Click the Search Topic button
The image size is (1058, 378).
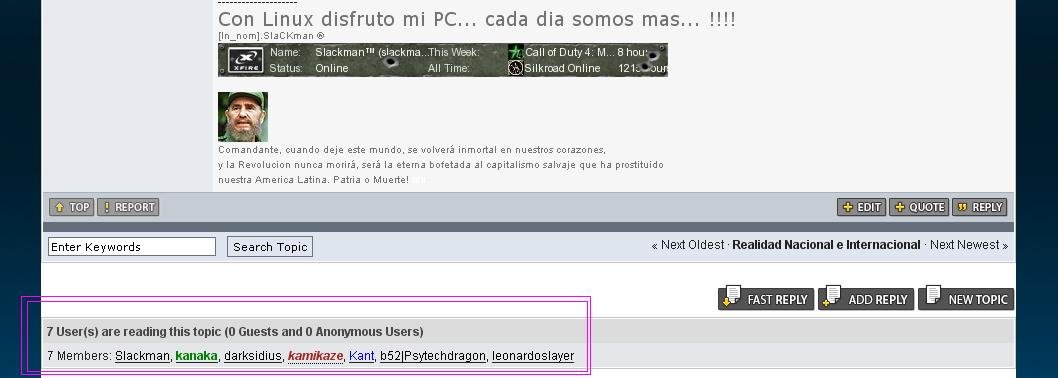(270, 246)
